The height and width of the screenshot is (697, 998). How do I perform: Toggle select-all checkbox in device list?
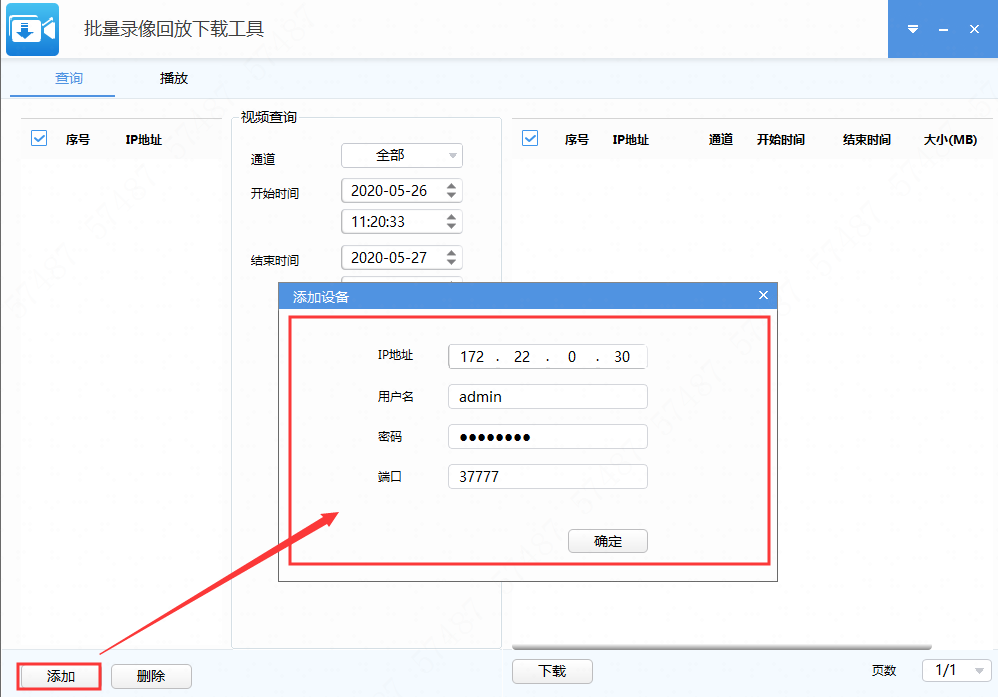[39, 138]
